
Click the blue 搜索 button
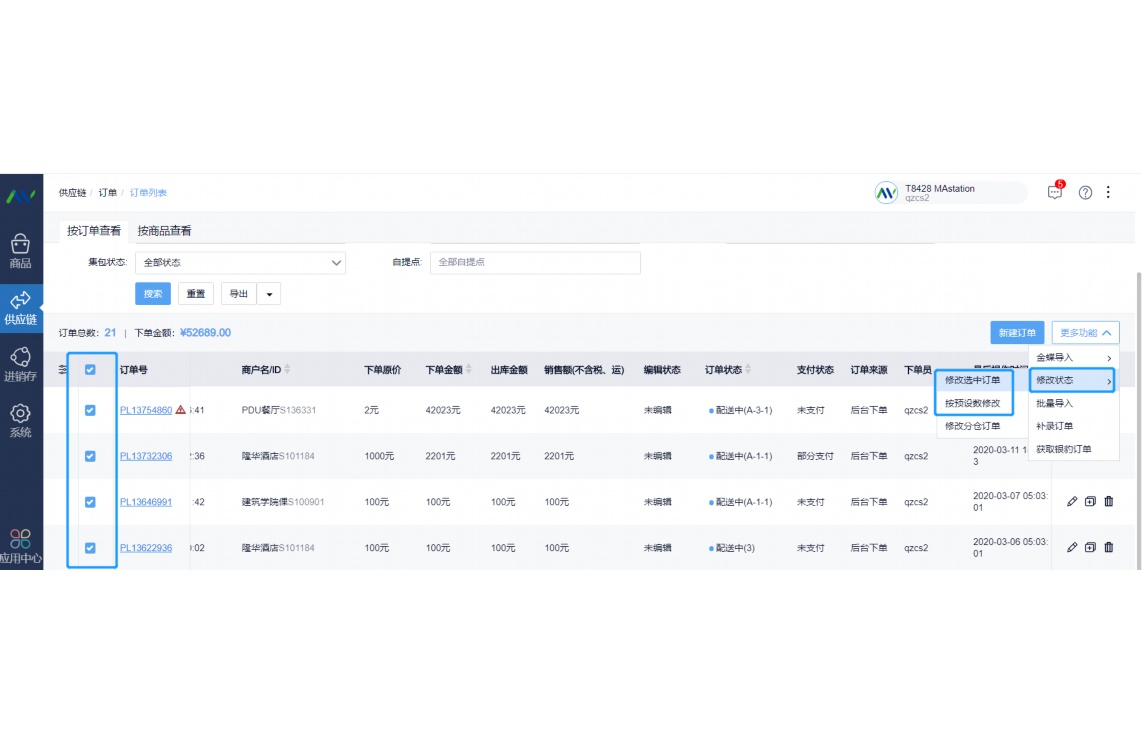(152, 294)
